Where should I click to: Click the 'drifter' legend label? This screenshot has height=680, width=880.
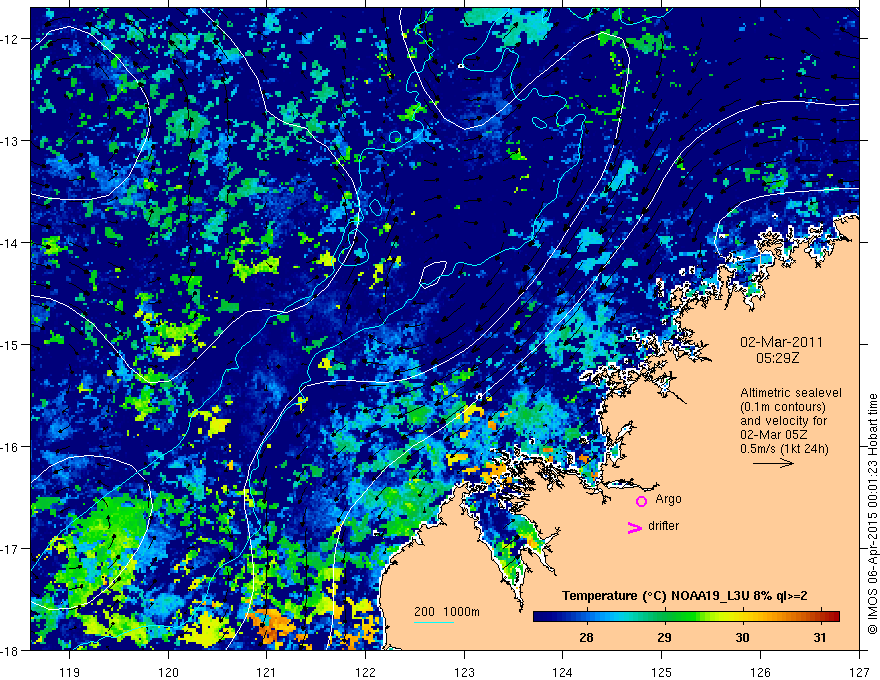(x=663, y=526)
